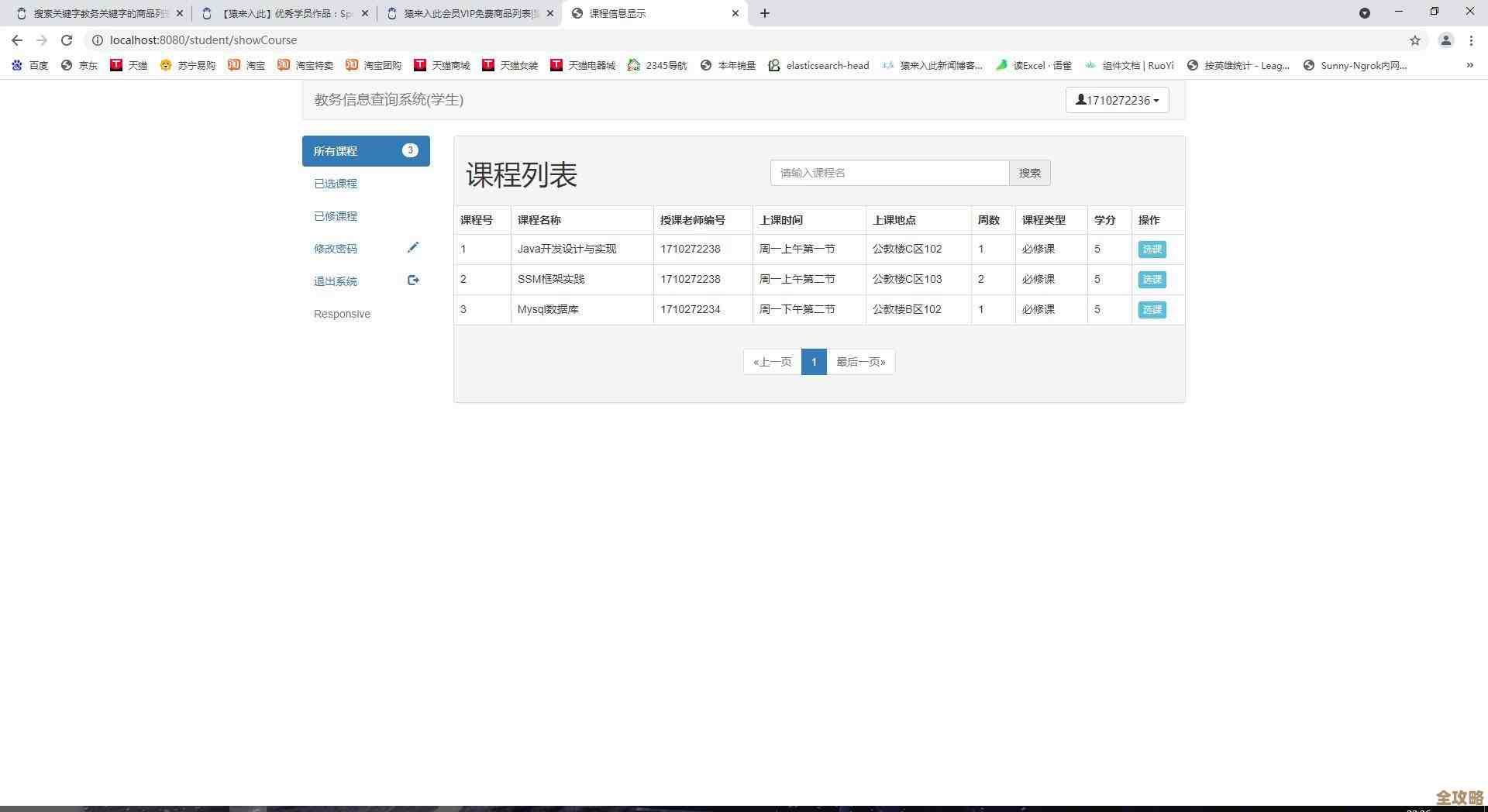Open the 1710272236 user dropdown
1488x812 pixels.
pyautogui.click(x=1117, y=100)
